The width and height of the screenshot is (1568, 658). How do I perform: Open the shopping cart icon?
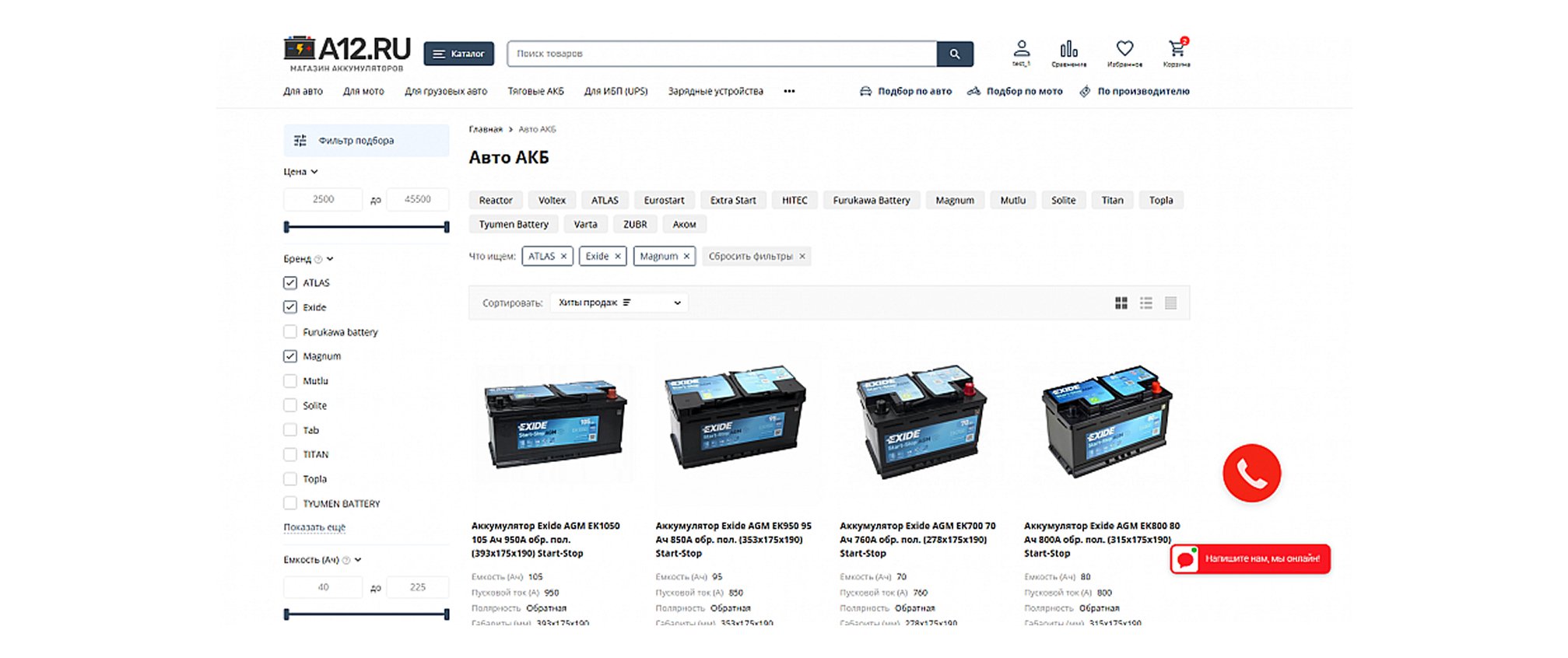1177,49
